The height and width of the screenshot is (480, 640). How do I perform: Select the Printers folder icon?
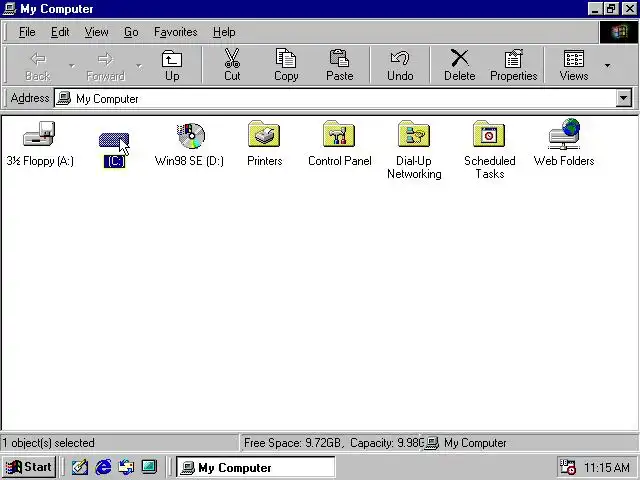click(x=264, y=133)
